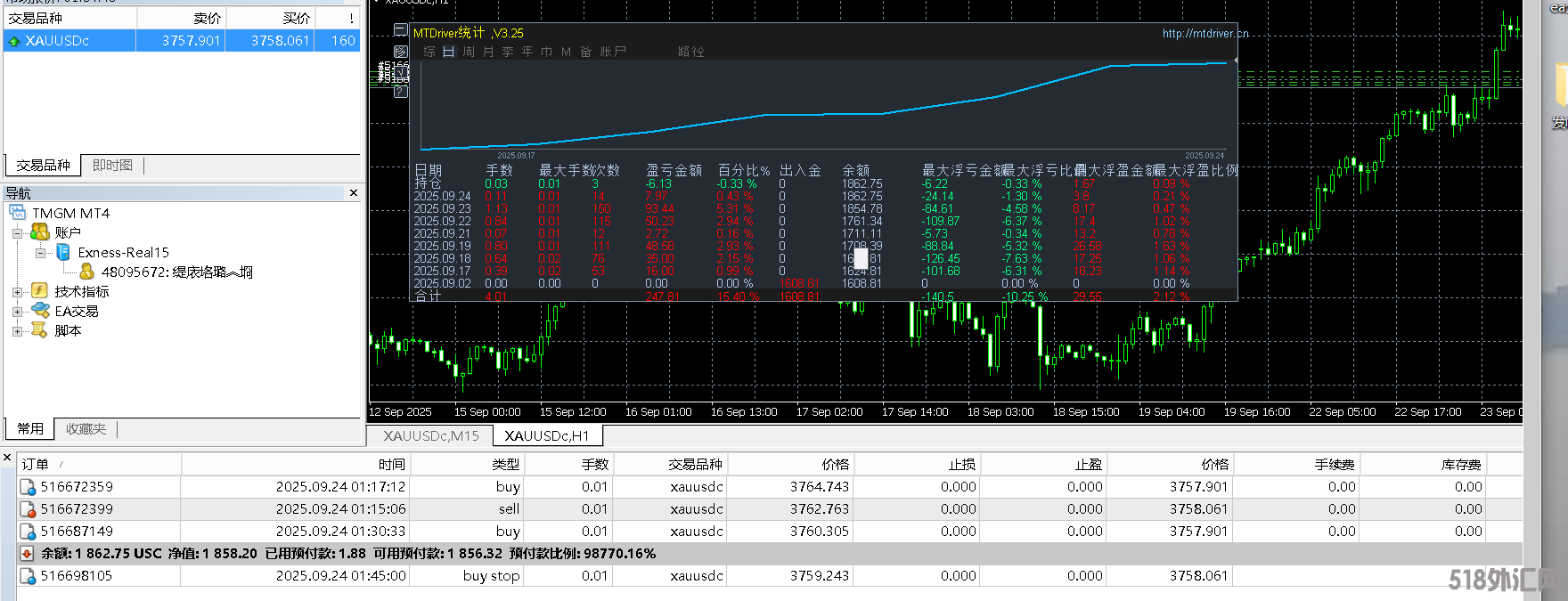Select account 48095672 user icon
The height and width of the screenshot is (601, 1568).
[86, 272]
